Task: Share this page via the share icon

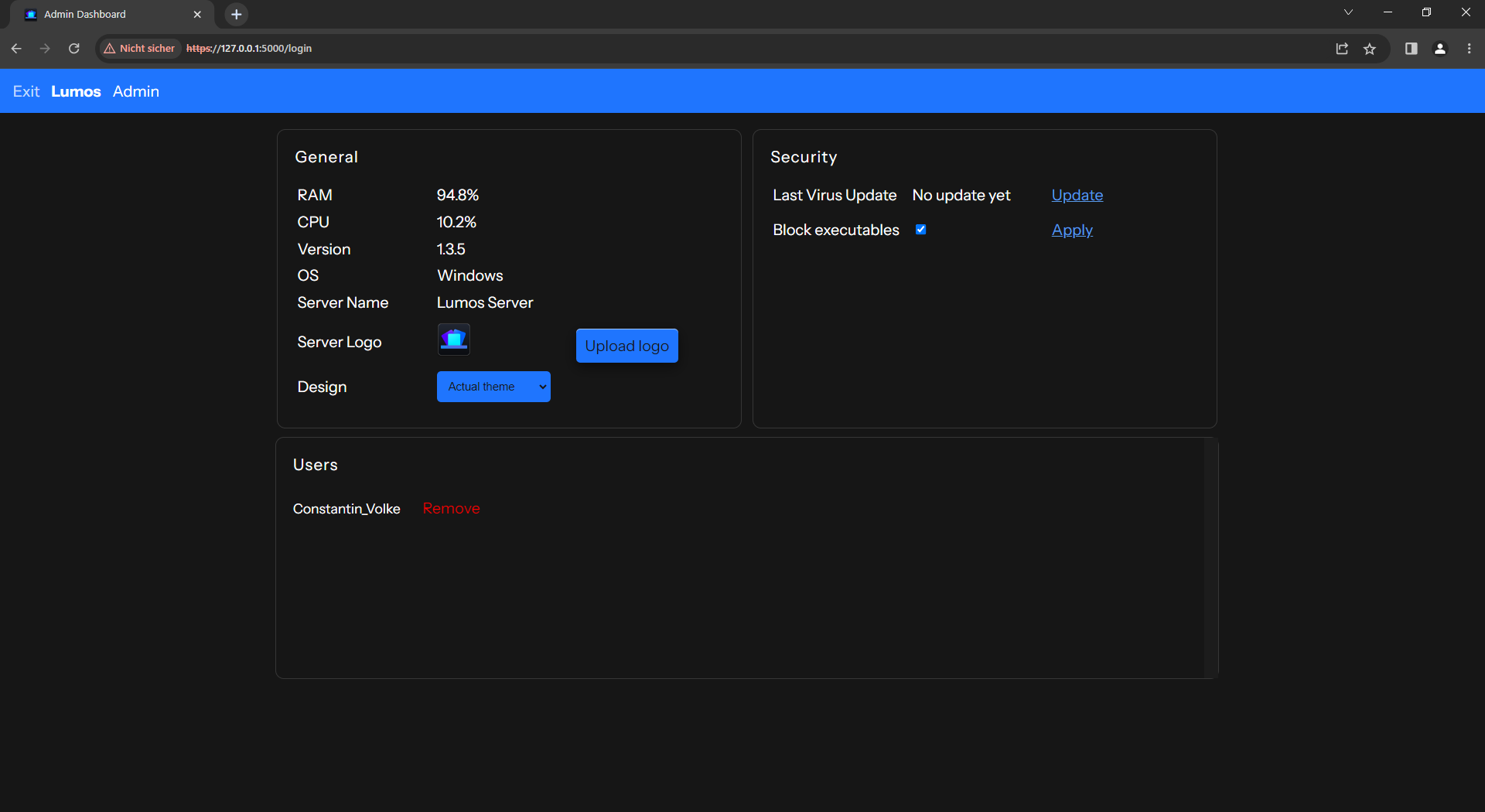Action: 1342,49
